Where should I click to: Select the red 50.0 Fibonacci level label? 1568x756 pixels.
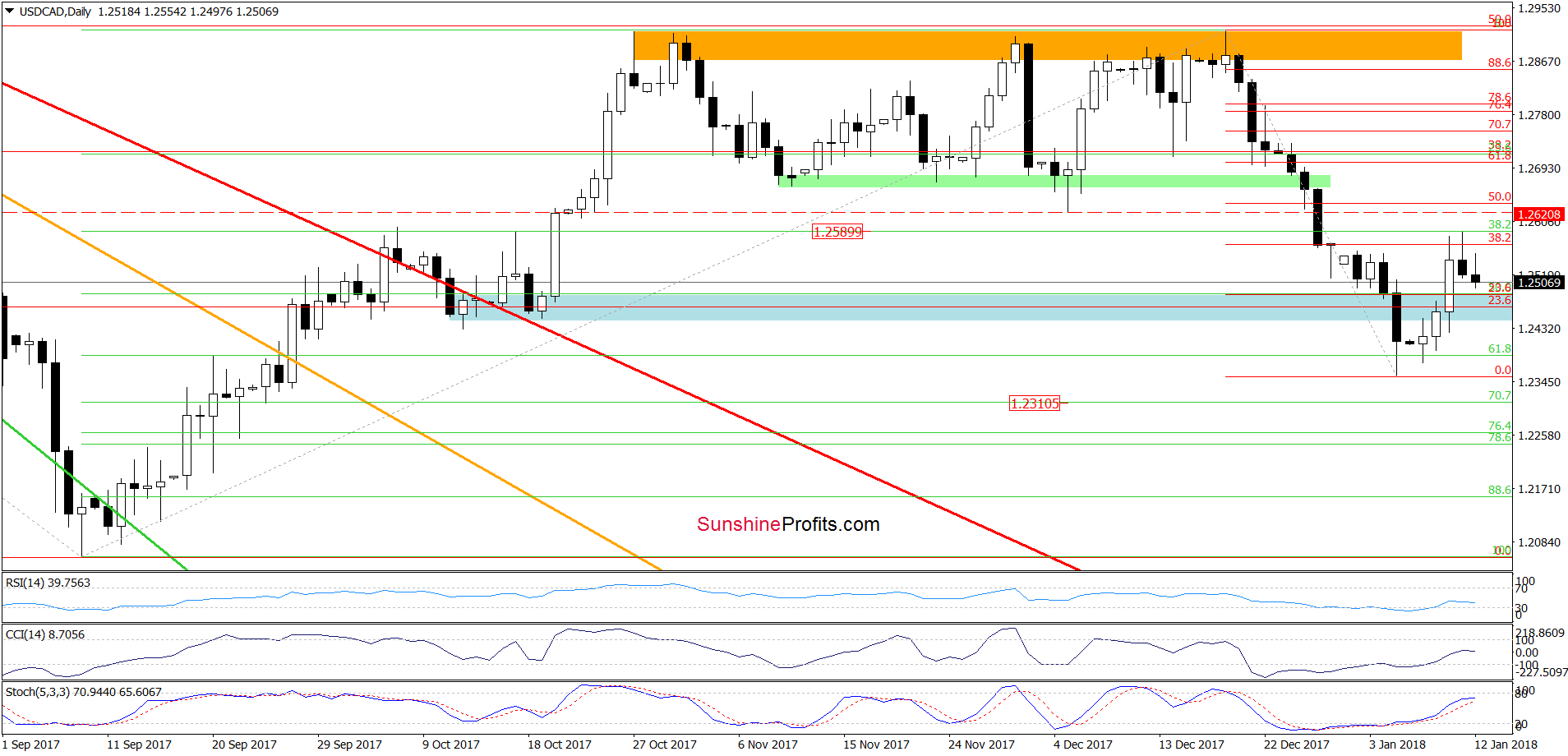coord(1500,196)
